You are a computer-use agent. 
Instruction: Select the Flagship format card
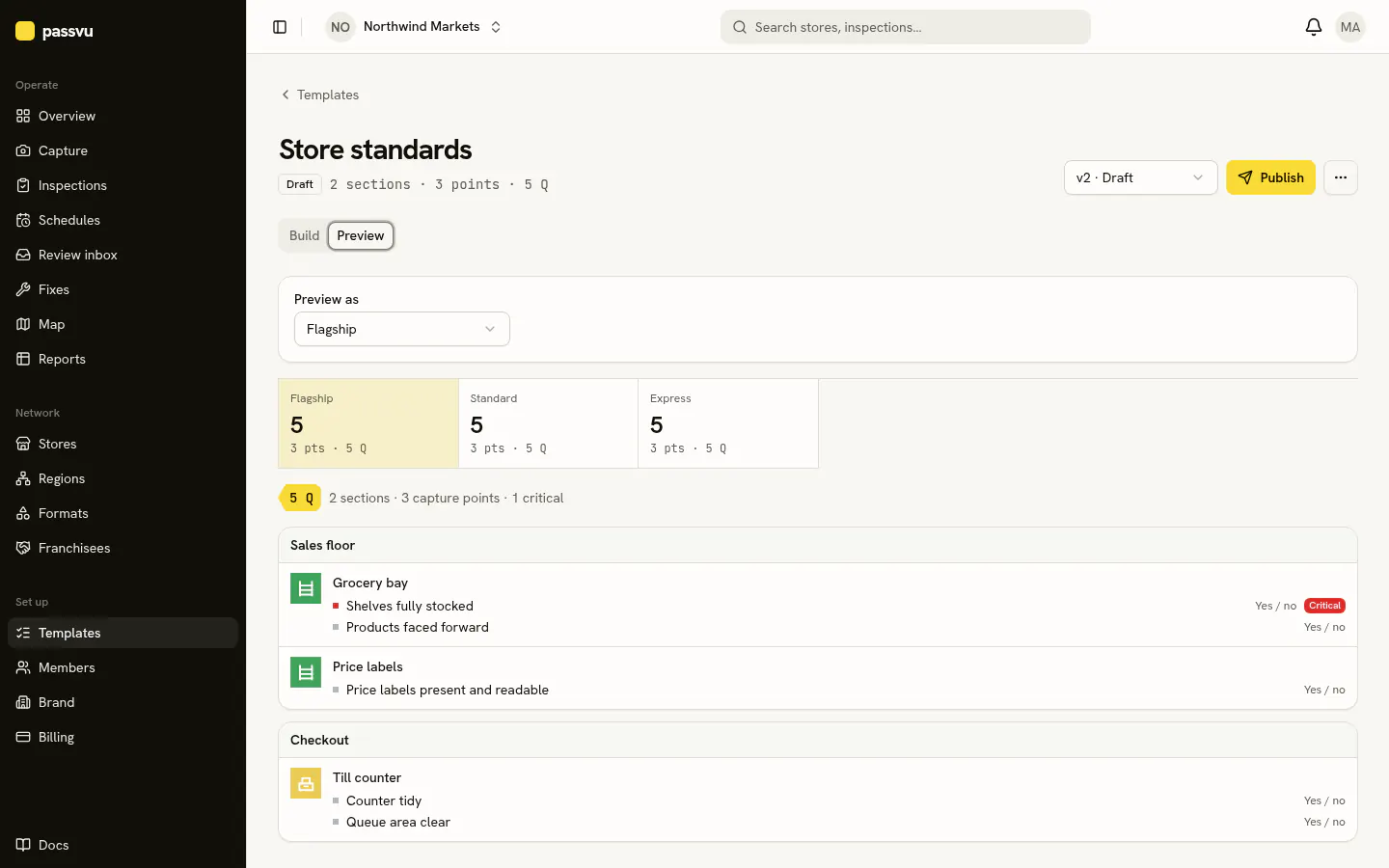[368, 423]
